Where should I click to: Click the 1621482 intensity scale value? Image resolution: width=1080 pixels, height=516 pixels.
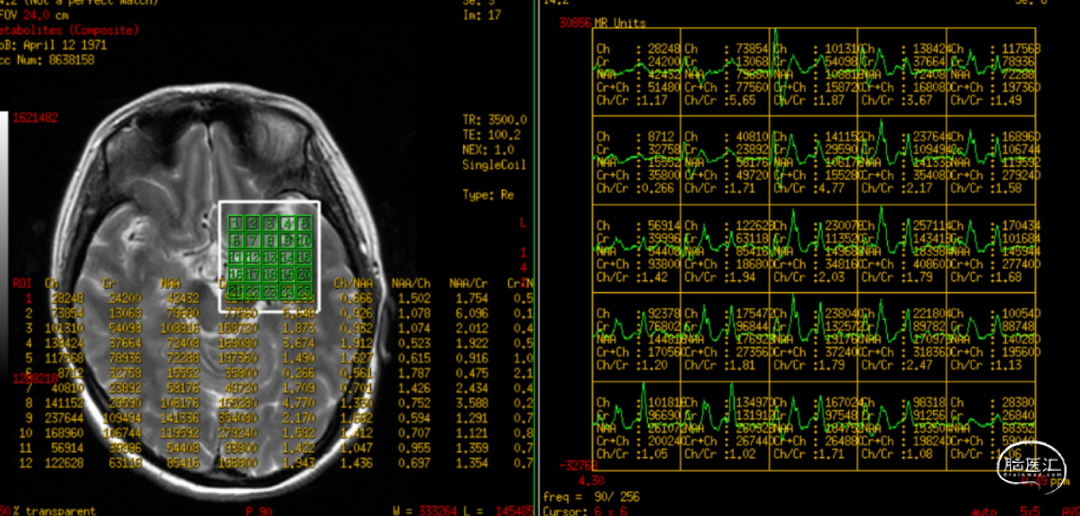tap(37, 118)
